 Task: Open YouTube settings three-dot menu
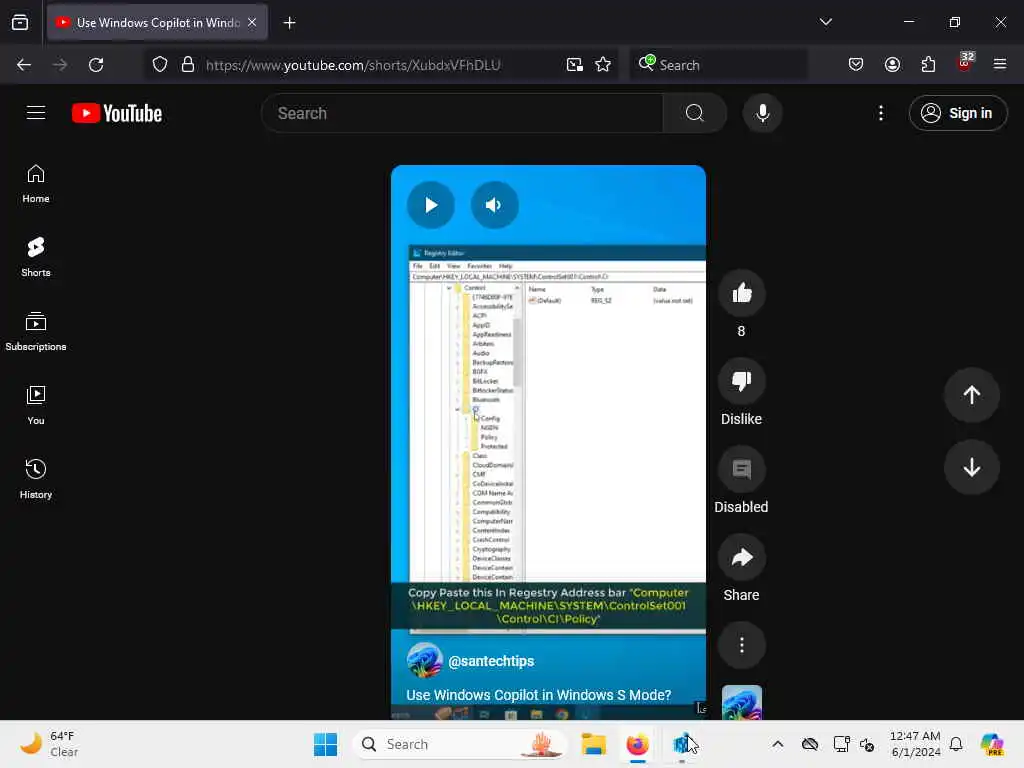tap(881, 113)
